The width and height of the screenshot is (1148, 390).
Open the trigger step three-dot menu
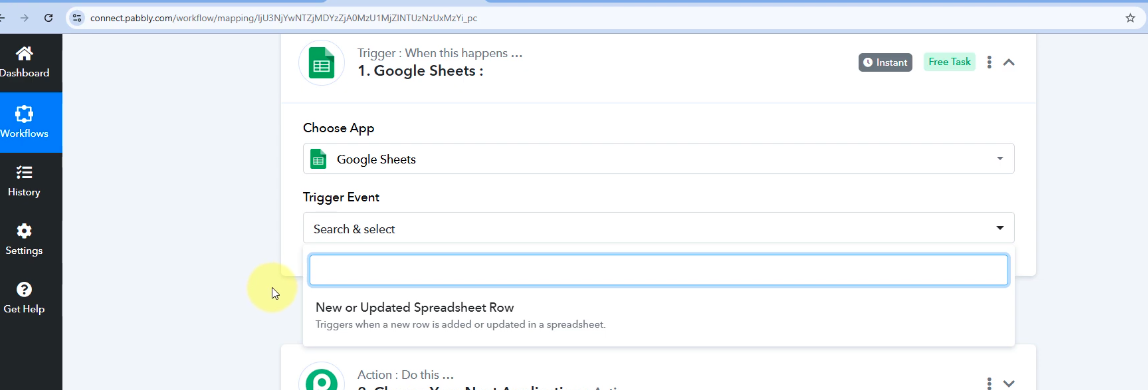pyautogui.click(x=989, y=62)
